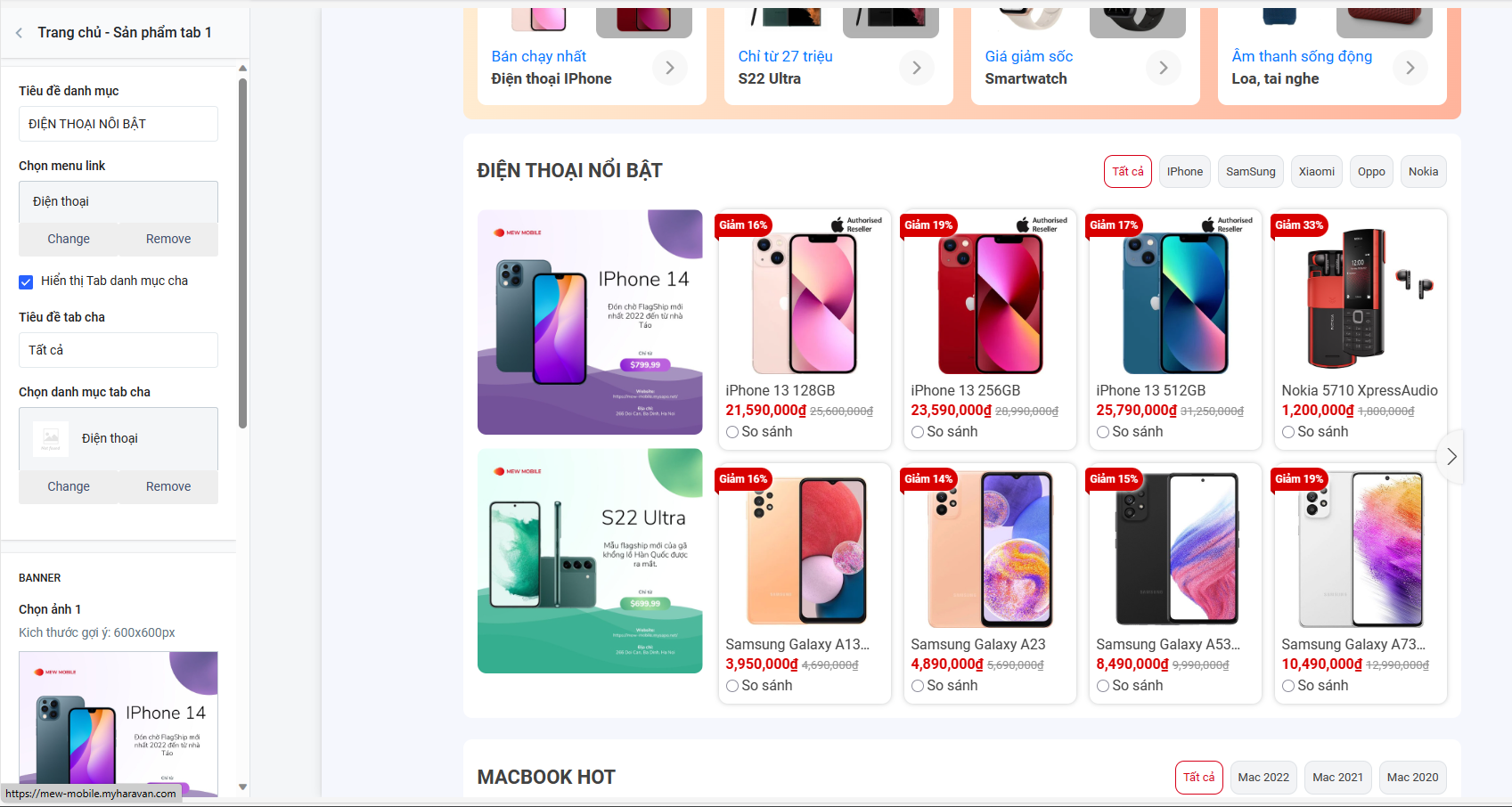Click Remove under Chọn danh mục tab cha

pos(168,486)
